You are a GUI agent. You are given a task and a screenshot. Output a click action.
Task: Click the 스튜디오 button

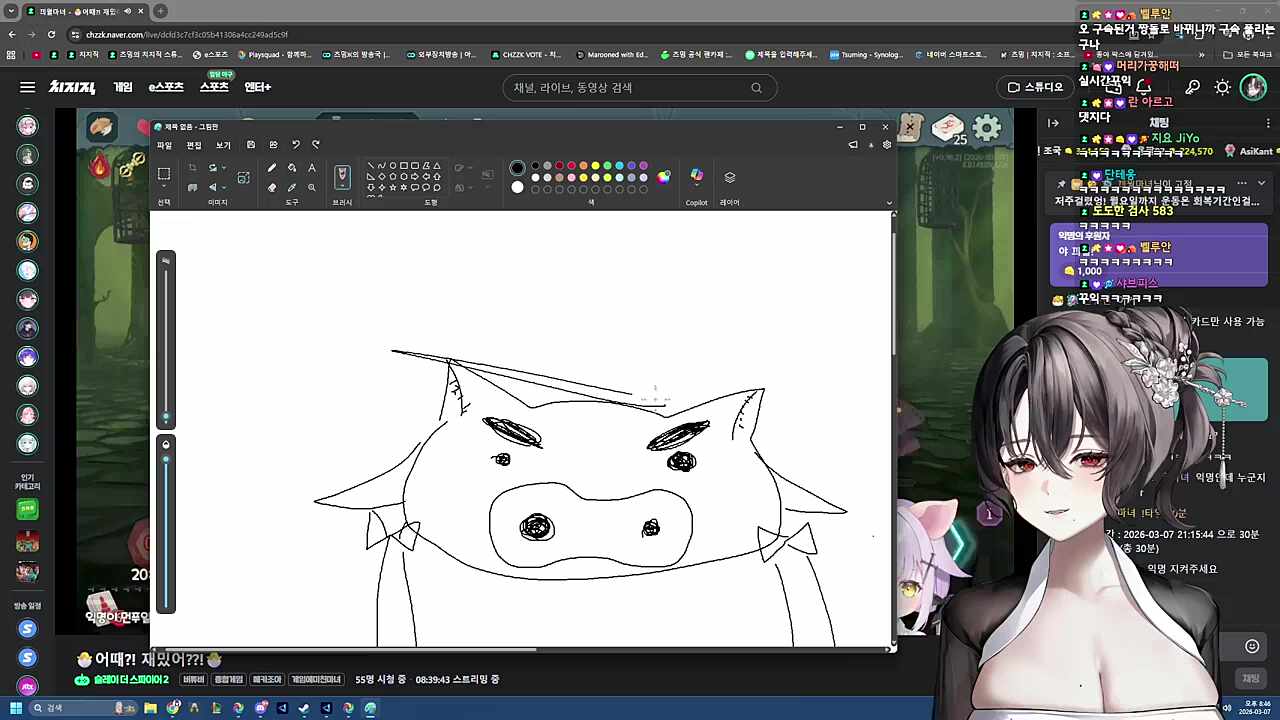tap(1035, 88)
